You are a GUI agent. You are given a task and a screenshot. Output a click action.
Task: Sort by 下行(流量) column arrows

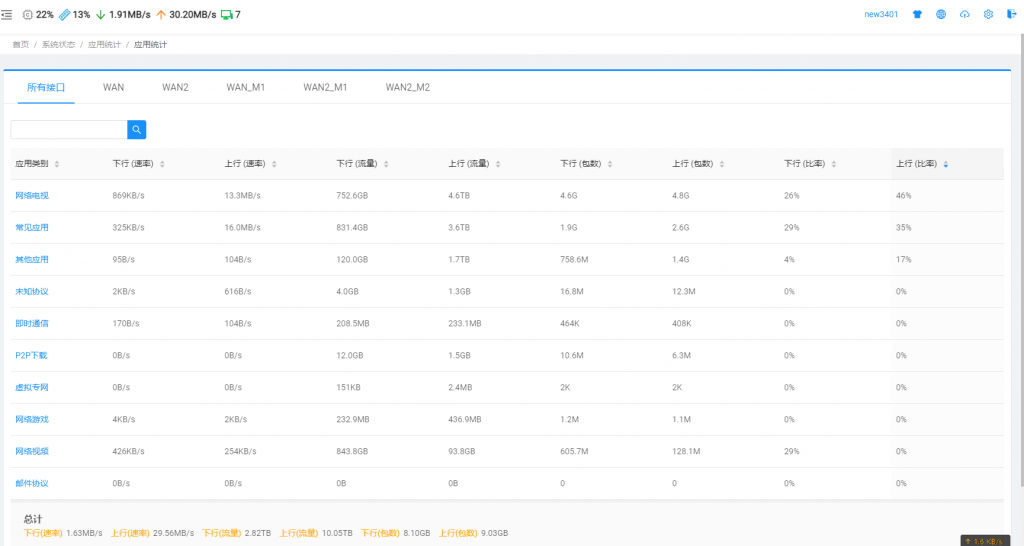click(x=386, y=164)
